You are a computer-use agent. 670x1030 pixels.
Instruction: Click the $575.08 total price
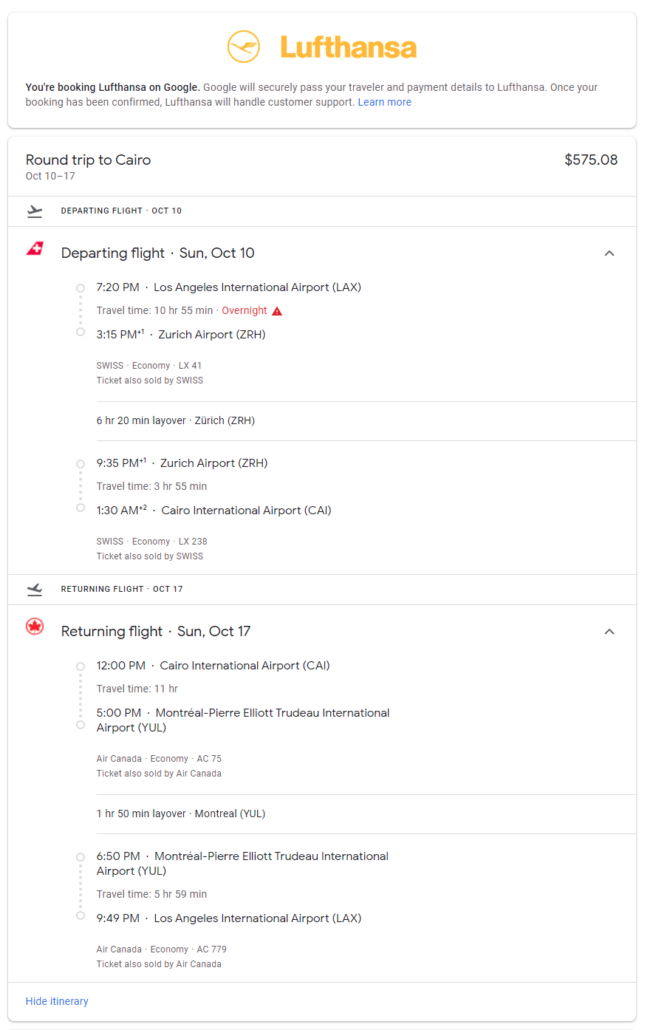pyautogui.click(x=591, y=160)
